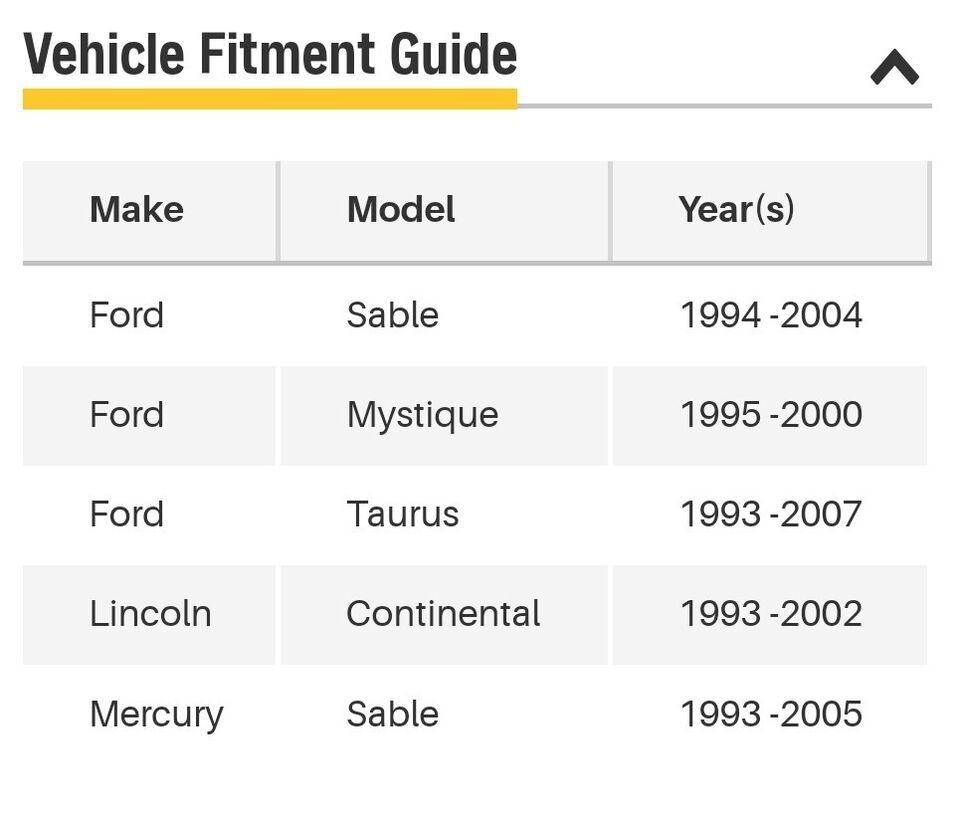Image resolution: width=960 pixels, height=820 pixels.
Task: Click Sable in the Mercury row
Action: coord(392,714)
